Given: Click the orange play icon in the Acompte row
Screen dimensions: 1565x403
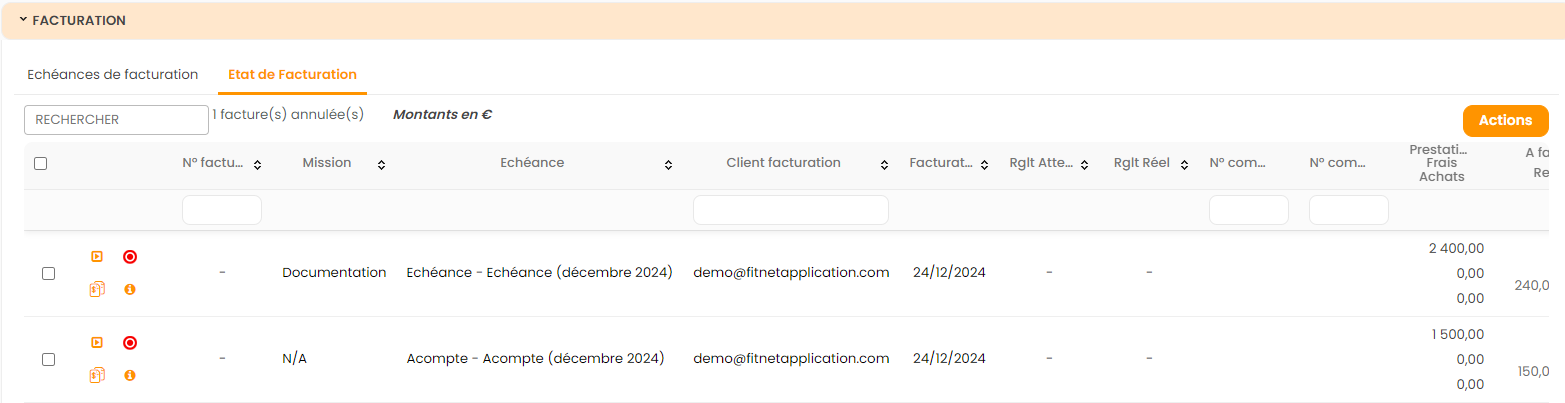Looking at the screenshot, I should pyautogui.click(x=97, y=343).
